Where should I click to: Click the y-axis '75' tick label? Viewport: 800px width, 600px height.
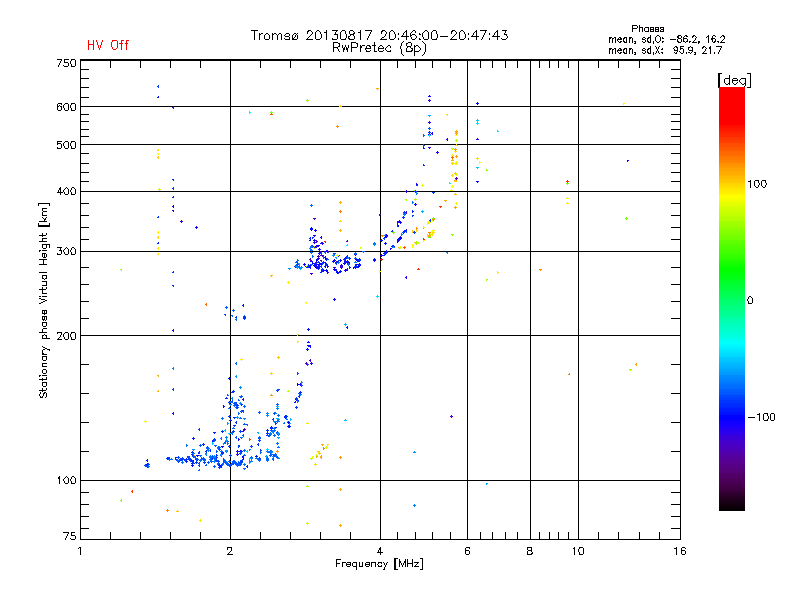70,536
